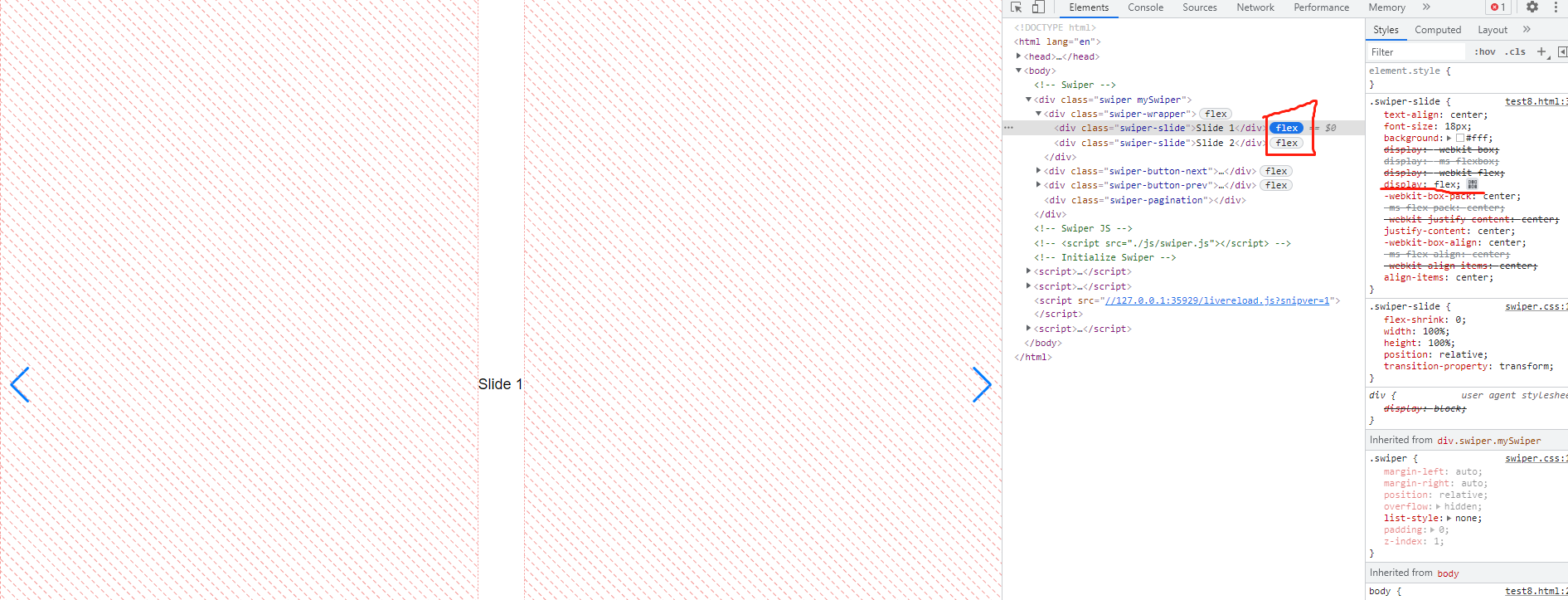Collapse the swiper-wrapper div
Screen dimensions: 1568x600
(1039, 114)
